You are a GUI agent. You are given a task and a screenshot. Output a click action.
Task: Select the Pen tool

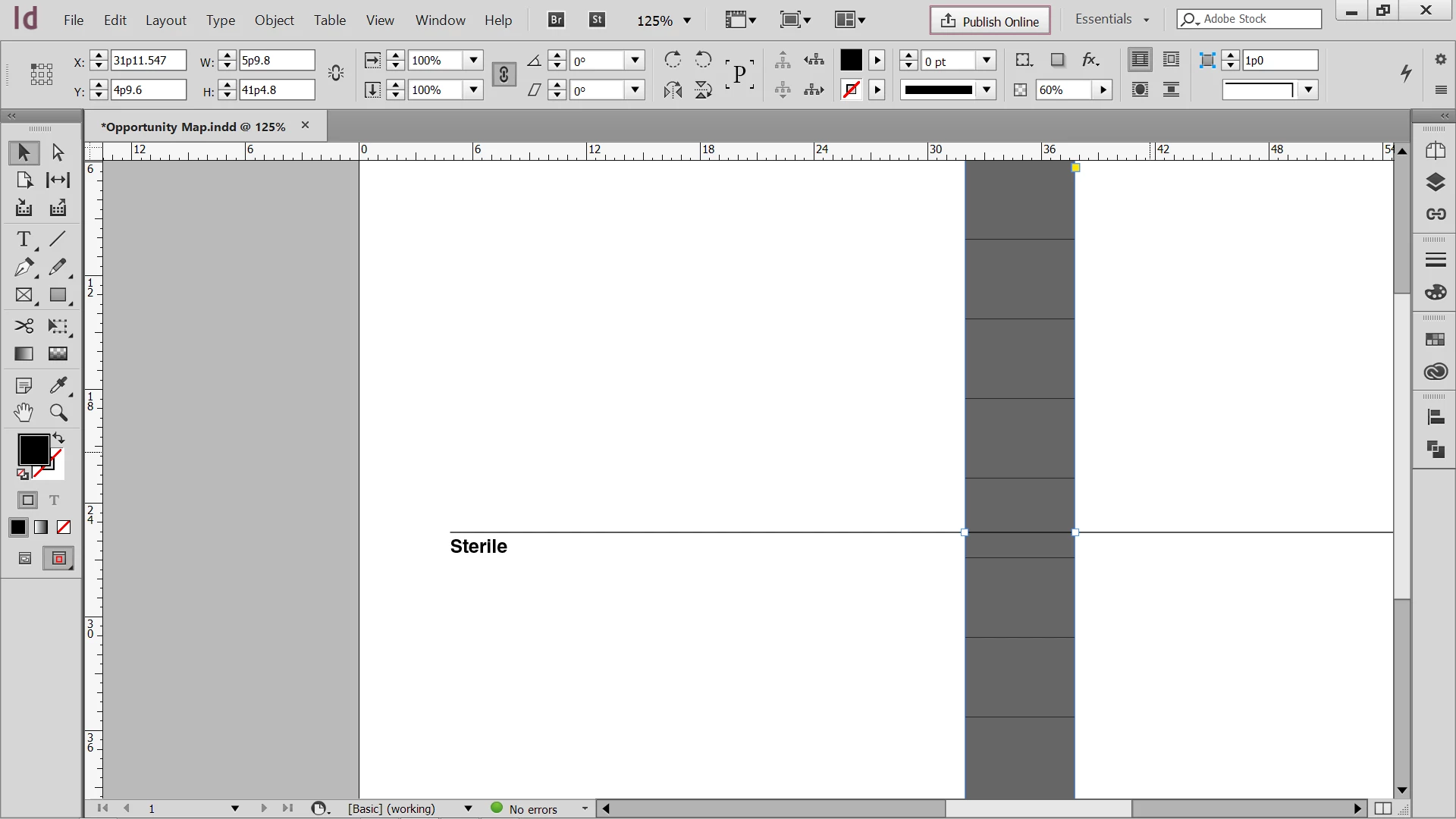[24, 267]
